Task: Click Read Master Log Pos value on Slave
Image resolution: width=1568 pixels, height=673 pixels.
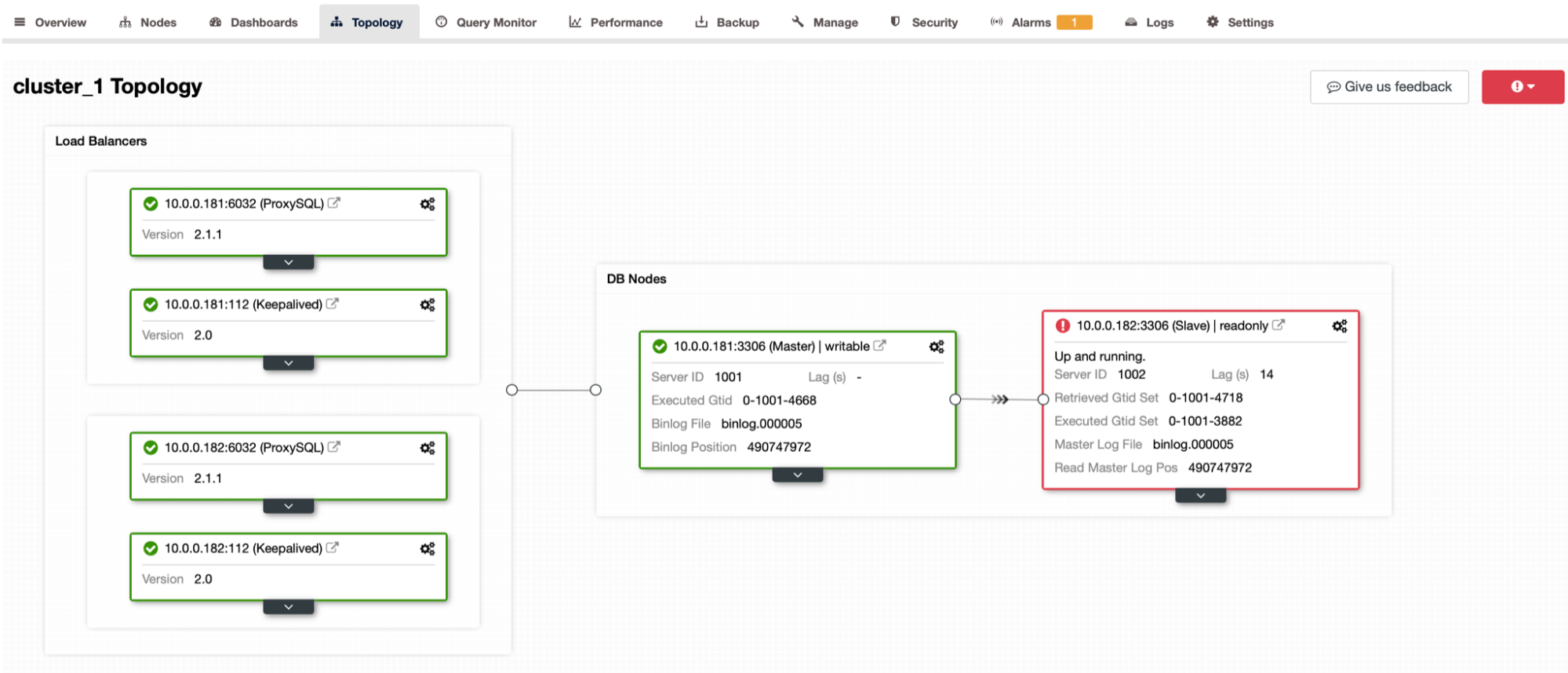Action: 1220,468
